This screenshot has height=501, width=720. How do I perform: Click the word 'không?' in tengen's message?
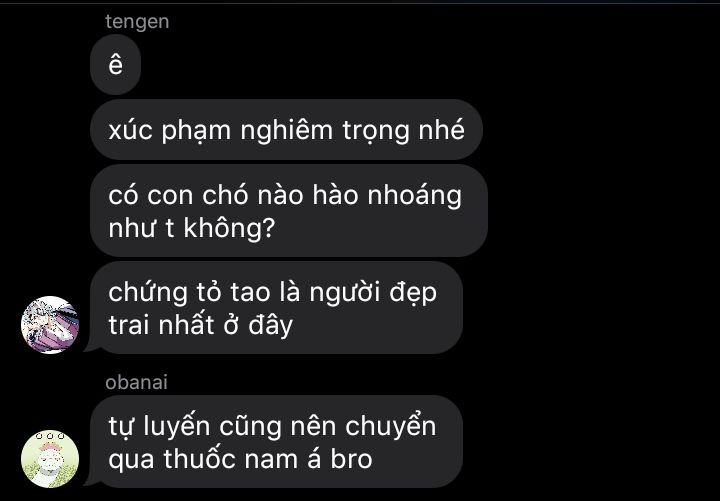229,227
